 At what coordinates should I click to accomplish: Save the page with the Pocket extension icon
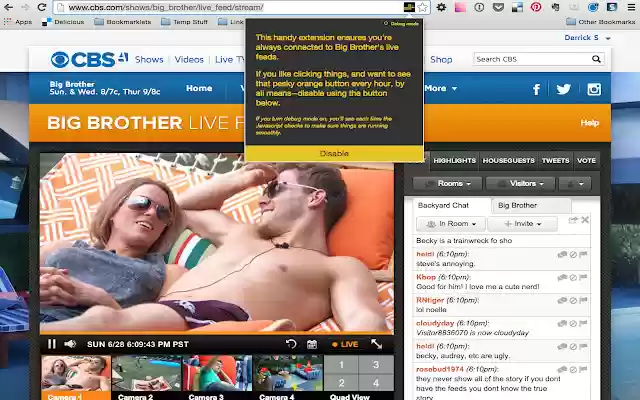(x=498, y=7)
